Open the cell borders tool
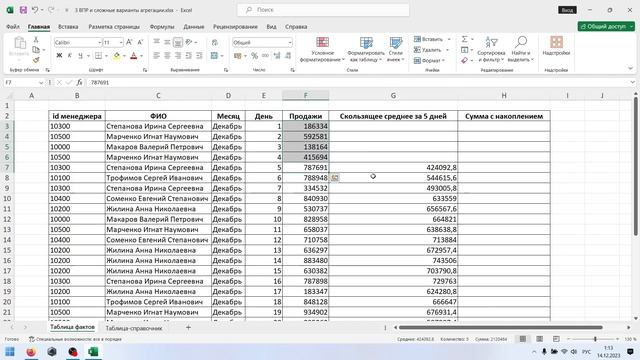The width and height of the screenshot is (640, 360). 98,56
